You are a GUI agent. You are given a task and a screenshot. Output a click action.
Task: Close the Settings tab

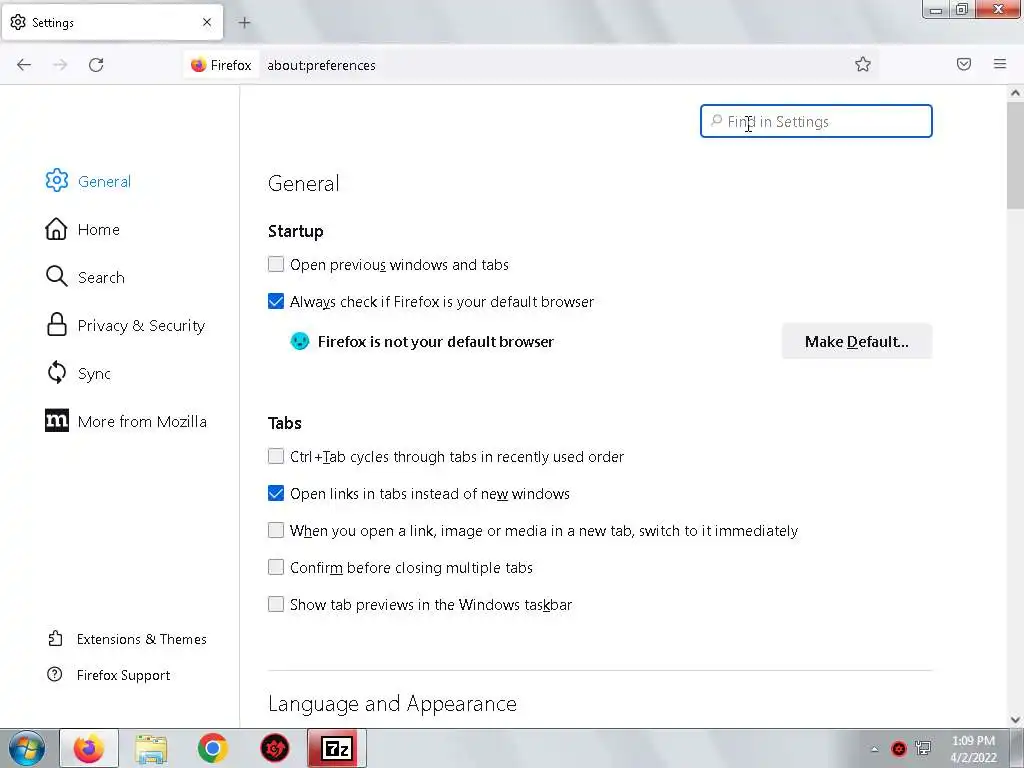(x=207, y=22)
